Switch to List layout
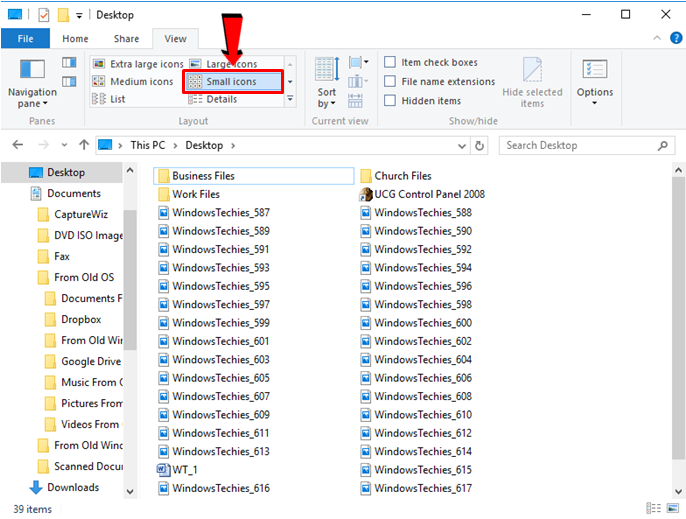The image size is (686, 519). coord(109,99)
